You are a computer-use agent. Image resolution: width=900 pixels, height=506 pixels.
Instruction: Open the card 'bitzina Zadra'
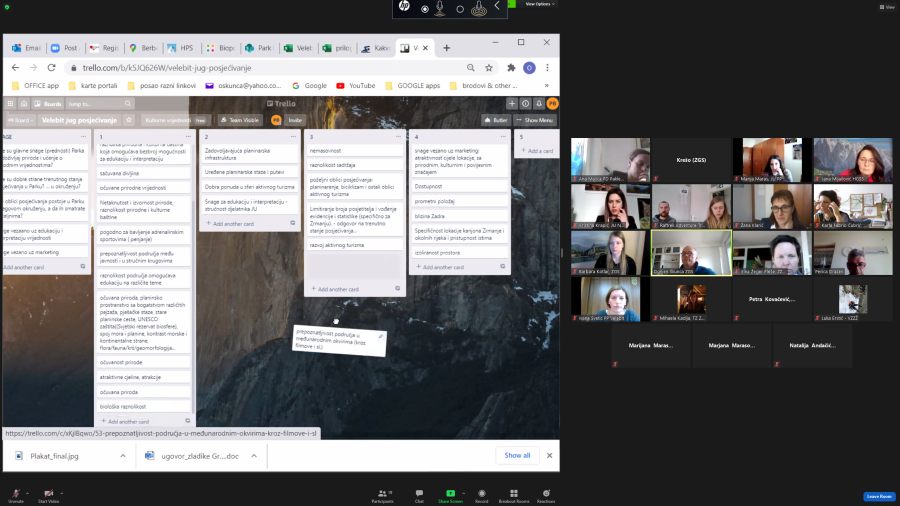(x=459, y=216)
